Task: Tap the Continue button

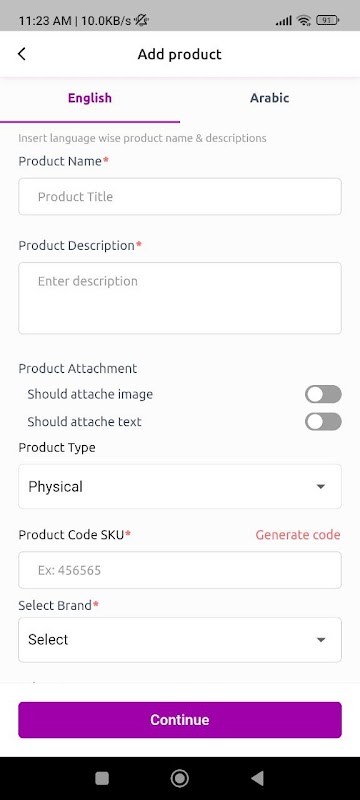Action: (180, 720)
